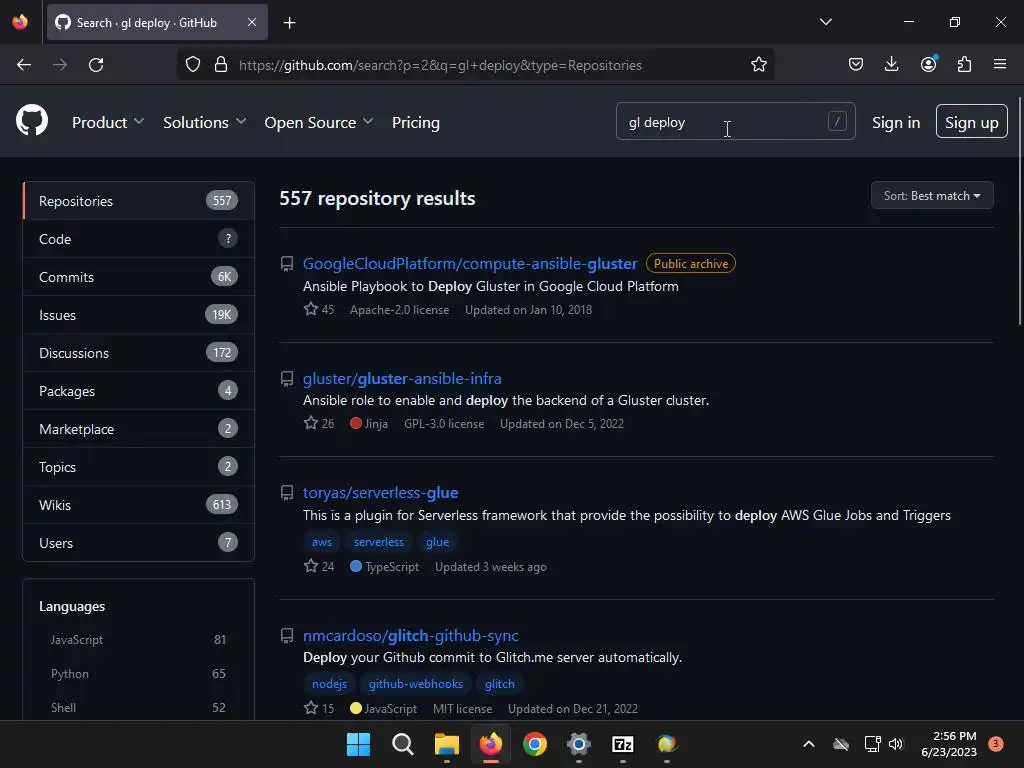This screenshot has width=1024, height=768.
Task: Open the 7-Zip taskbar icon
Action: tap(622, 744)
